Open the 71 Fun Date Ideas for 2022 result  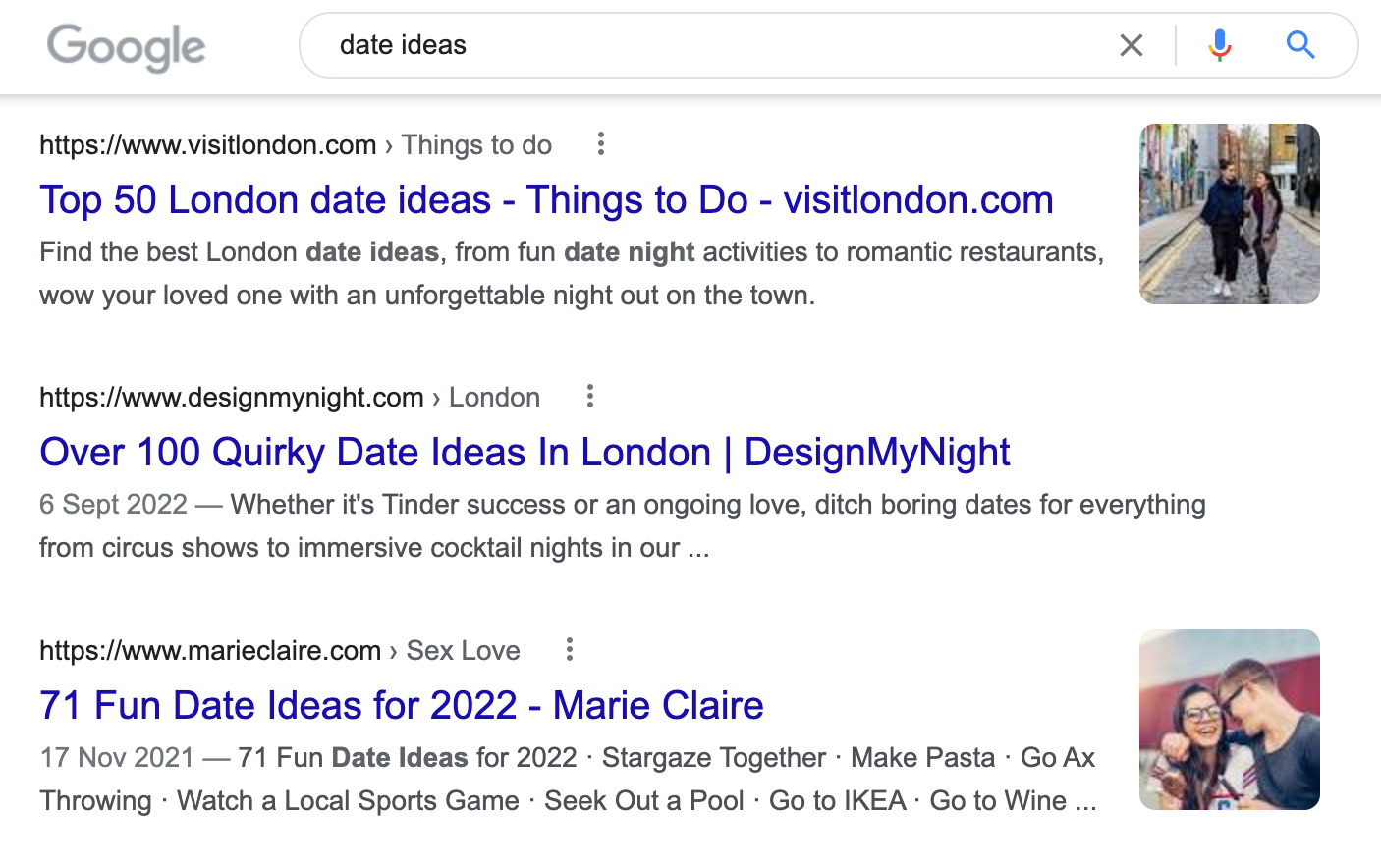point(400,705)
